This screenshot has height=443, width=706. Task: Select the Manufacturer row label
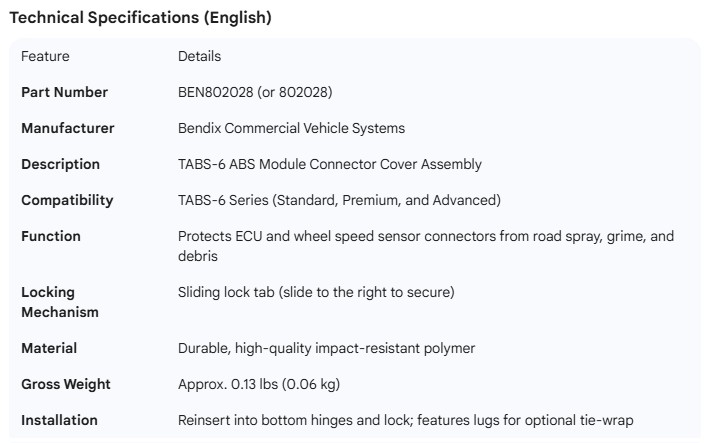point(68,128)
